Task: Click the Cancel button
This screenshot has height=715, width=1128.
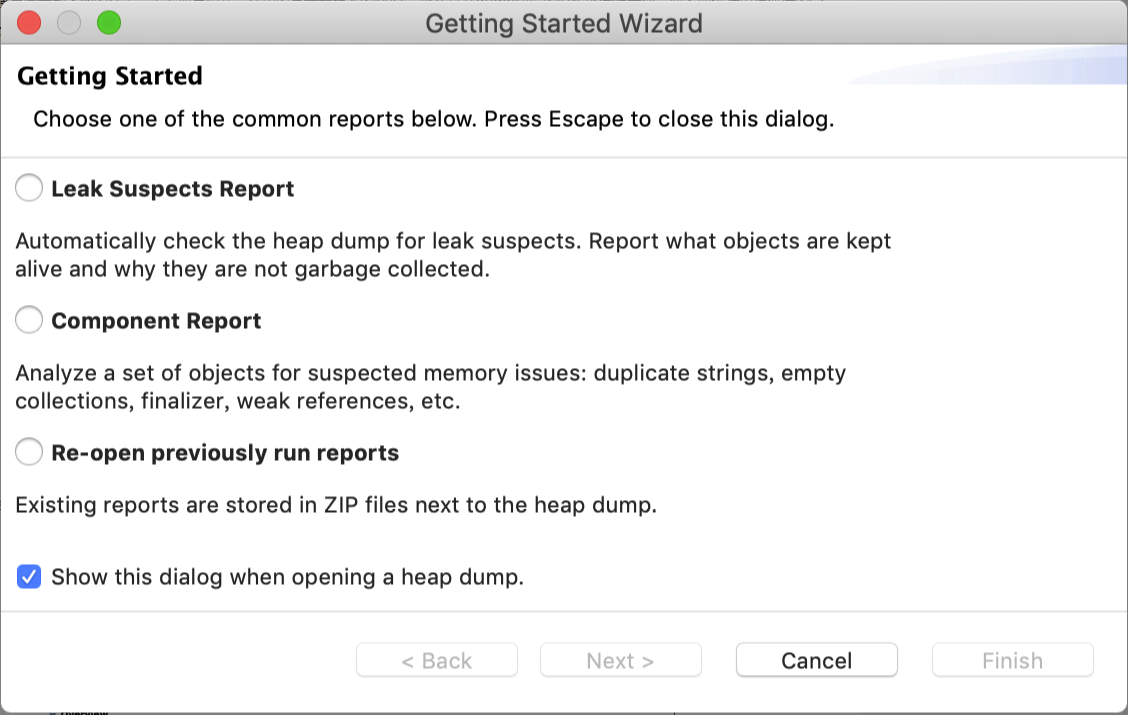Action: (x=816, y=660)
